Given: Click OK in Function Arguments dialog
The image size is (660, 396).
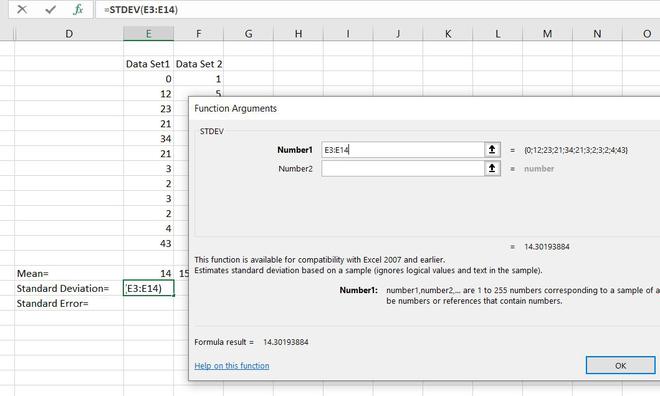Looking at the screenshot, I should point(620,365).
